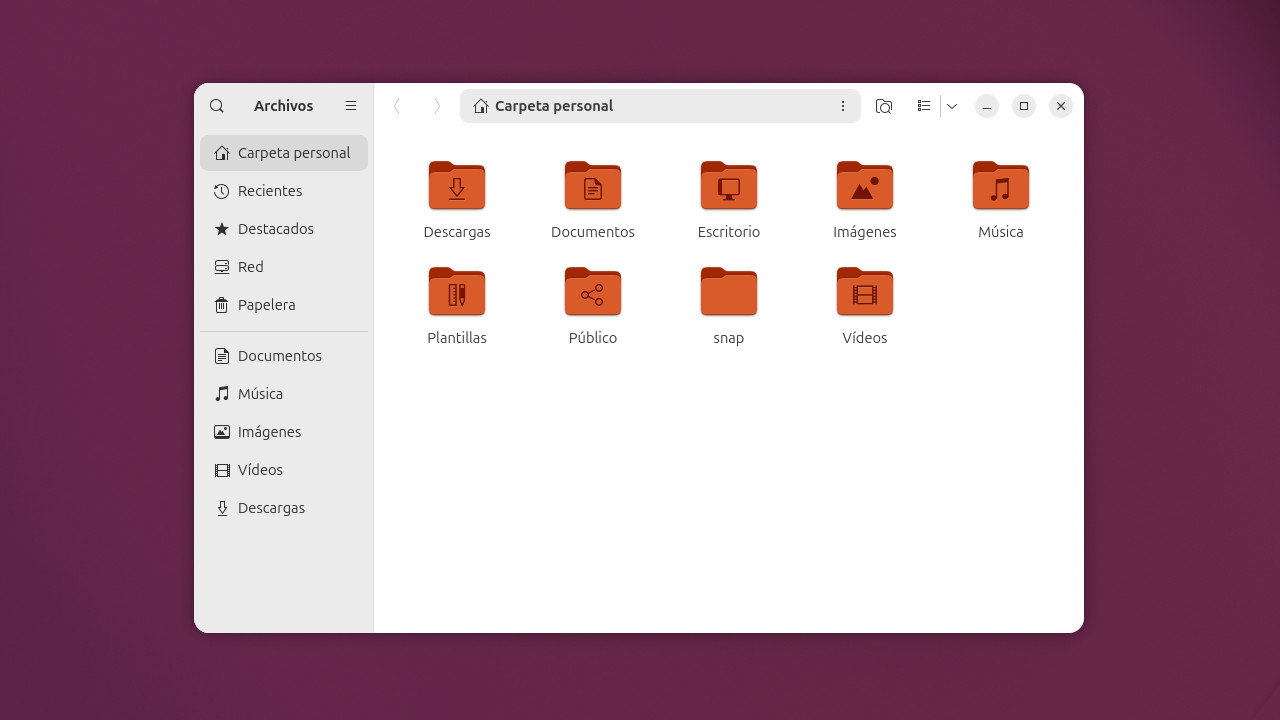
Task: Navigate back with the back arrow
Action: pos(397,105)
